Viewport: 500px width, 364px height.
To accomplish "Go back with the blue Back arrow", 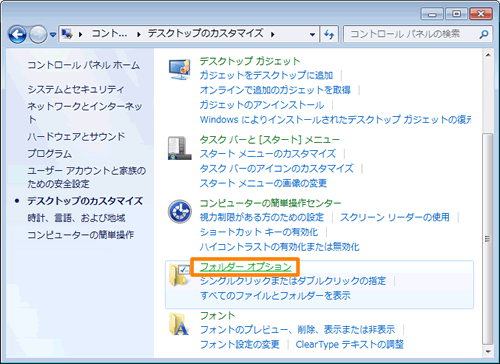I will click(17, 34).
